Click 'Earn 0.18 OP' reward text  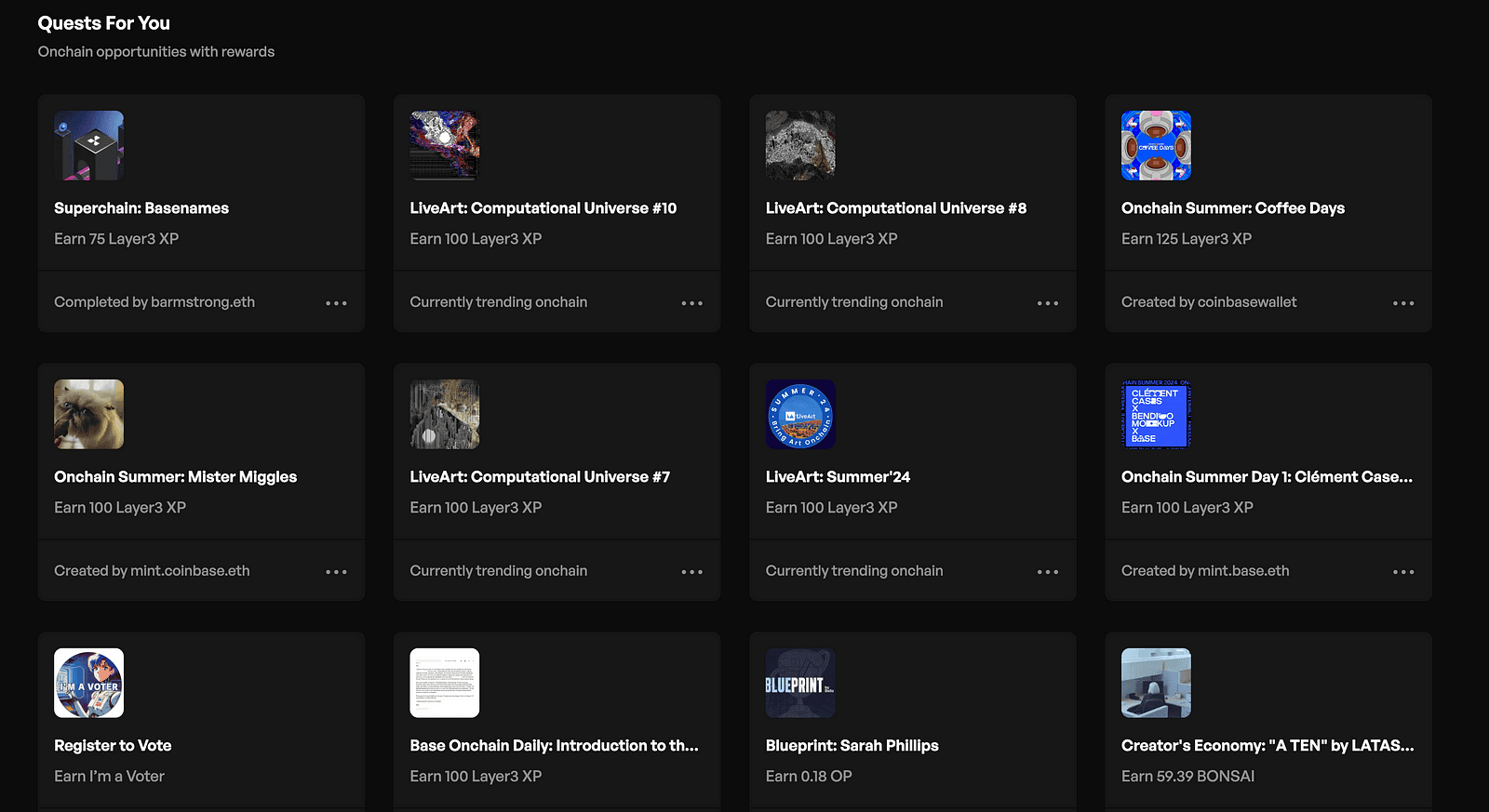click(x=809, y=777)
